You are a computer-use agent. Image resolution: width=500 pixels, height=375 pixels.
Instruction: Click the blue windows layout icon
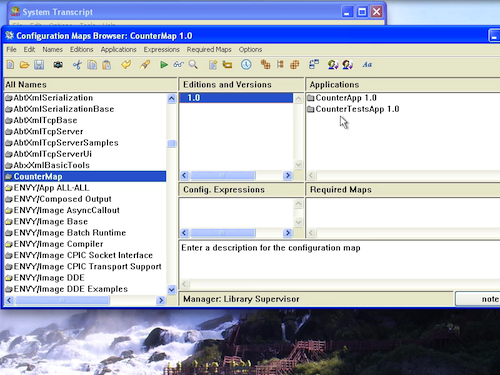[x=314, y=64]
